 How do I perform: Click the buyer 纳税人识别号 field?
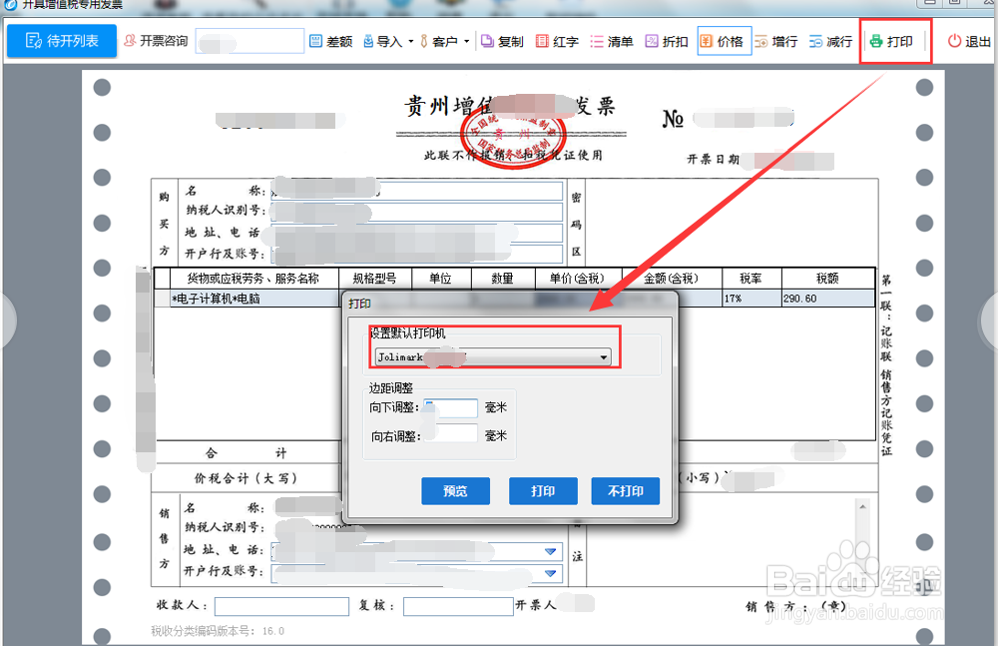[x=417, y=212]
